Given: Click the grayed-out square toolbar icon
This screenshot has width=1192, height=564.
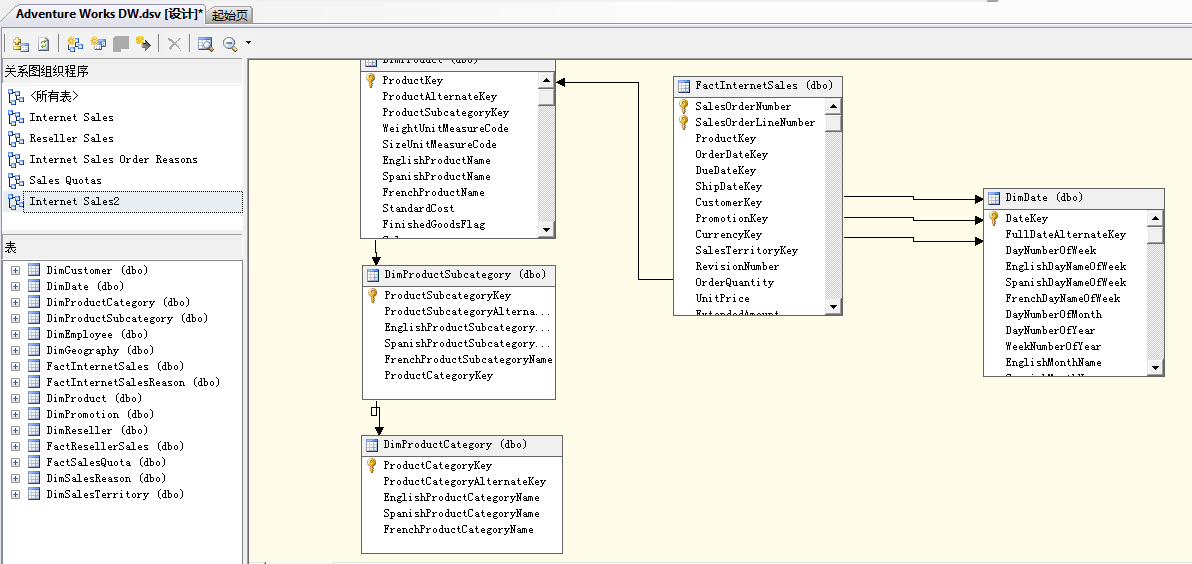Looking at the screenshot, I should pos(121,44).
